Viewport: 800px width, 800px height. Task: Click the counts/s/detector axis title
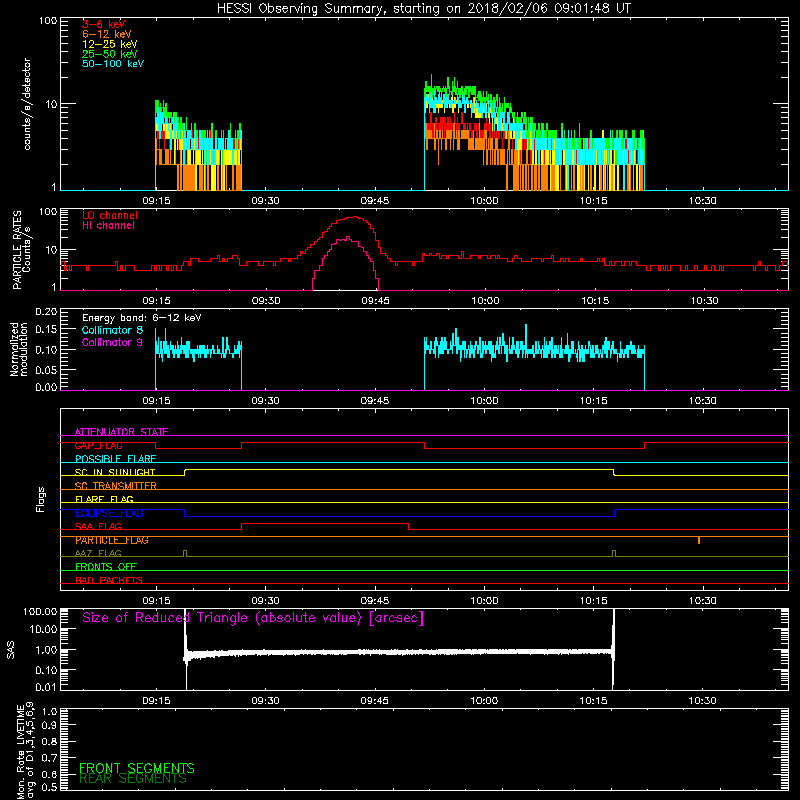pyautogui.click(x=27, y=104)
